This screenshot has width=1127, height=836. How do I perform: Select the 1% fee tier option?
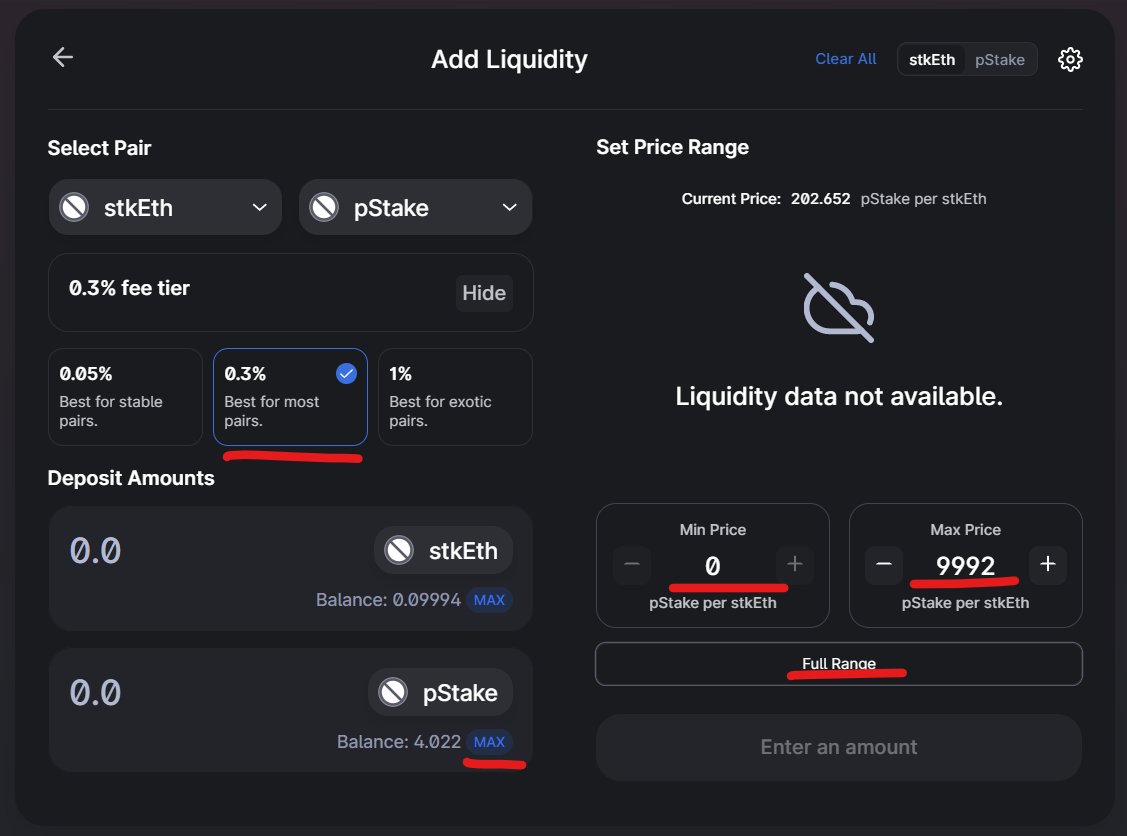point(455,397)
